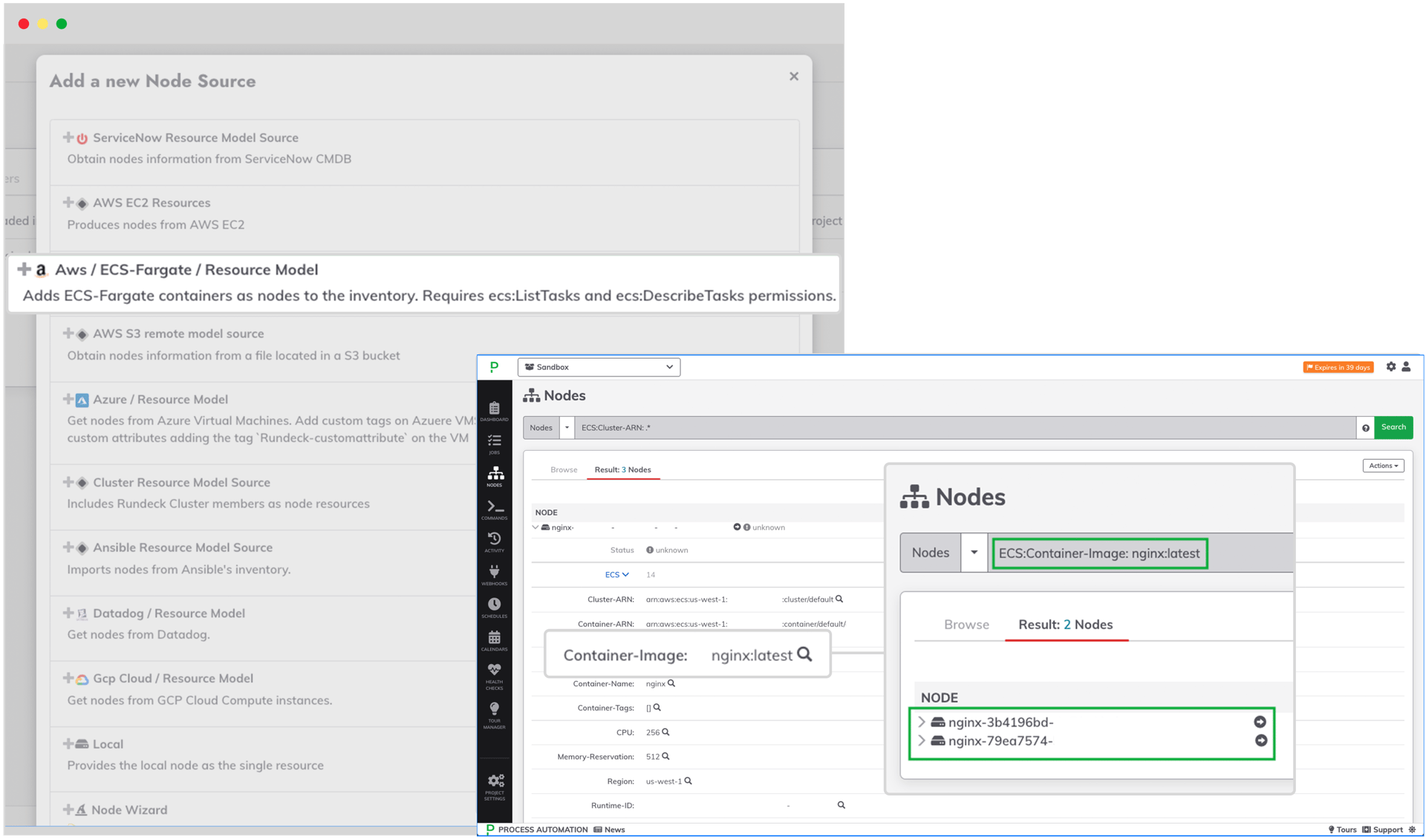Image resolution: width=1426 pixels, height=840 pixels.
Task: Open Jobs in the sidebar
Action: coord(494,443)
